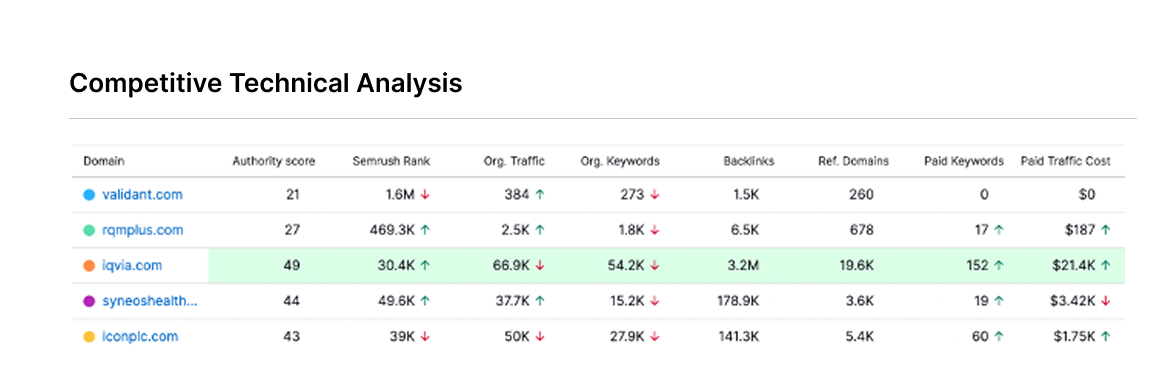Click the orange dot beside iqvia.com
Viewport: 1176px width, 386px height.
coord(88,265)
